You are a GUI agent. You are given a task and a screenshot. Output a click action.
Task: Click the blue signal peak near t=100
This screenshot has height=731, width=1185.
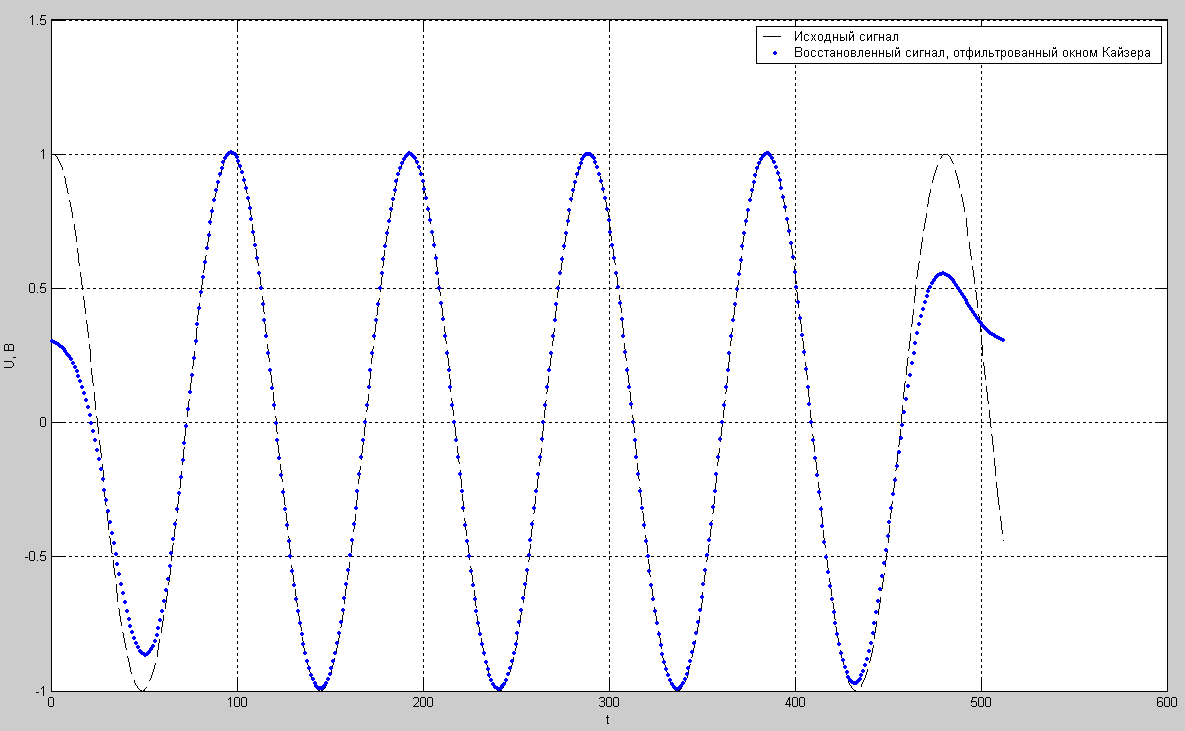click(x=231, y=153)
